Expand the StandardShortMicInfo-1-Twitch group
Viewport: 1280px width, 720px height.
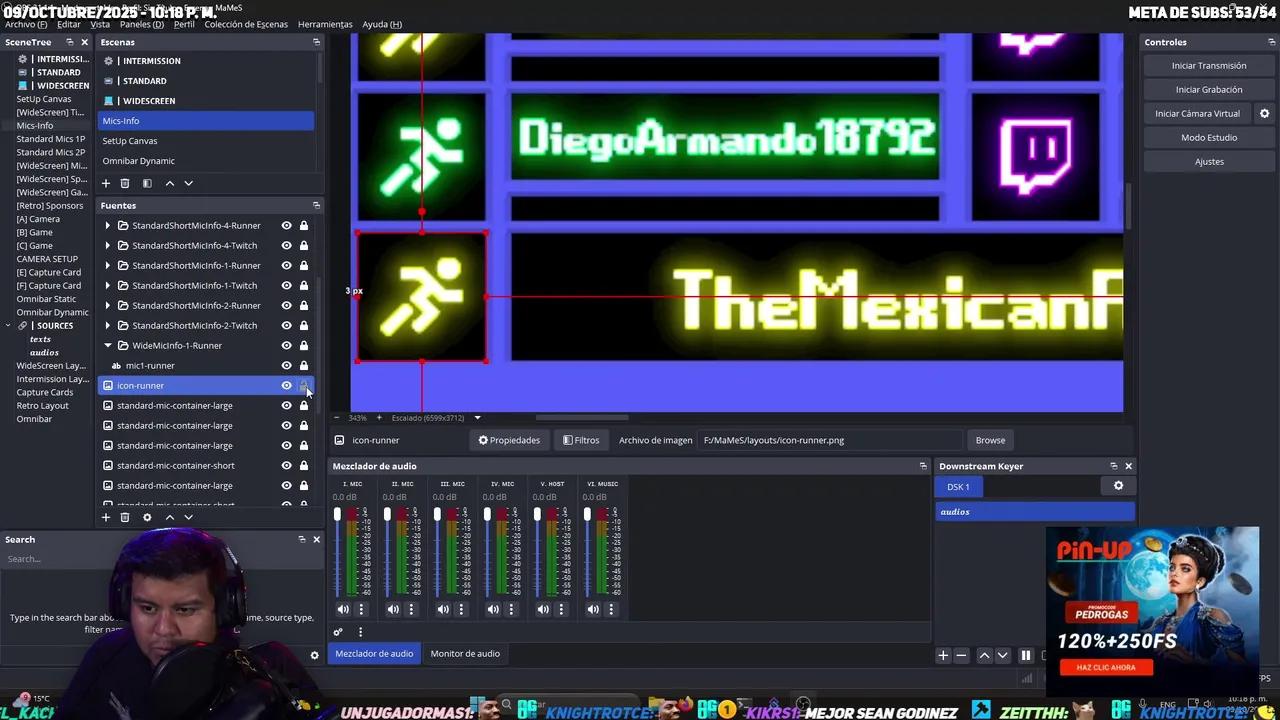pyautogui.click(x=108, y=286)
